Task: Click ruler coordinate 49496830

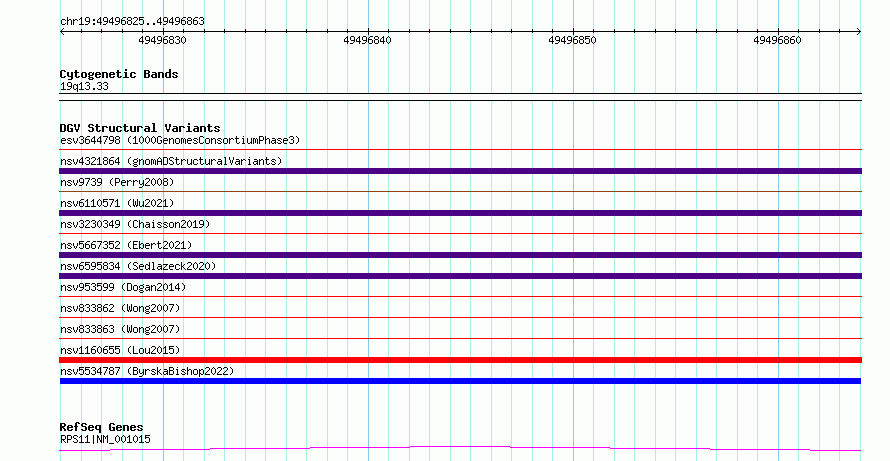Action: [x=162, y=40]
